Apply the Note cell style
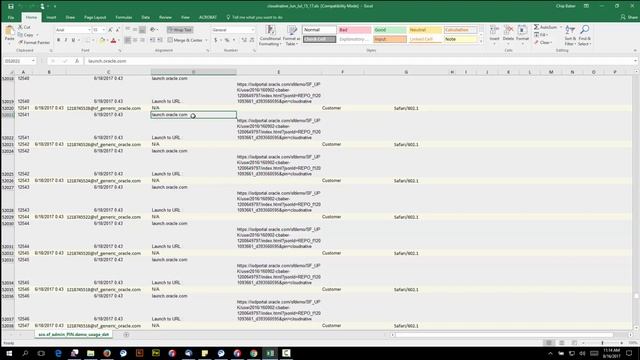 point(460,39)
